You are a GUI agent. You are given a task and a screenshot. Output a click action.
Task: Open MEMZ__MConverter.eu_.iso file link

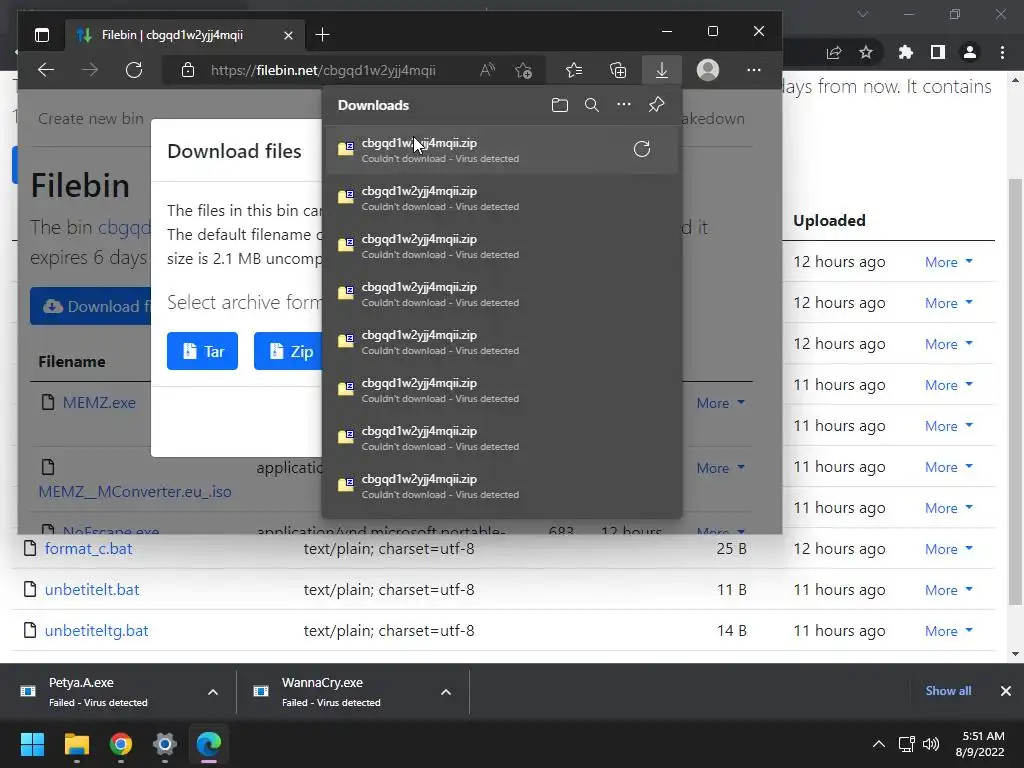coord(135,492)
